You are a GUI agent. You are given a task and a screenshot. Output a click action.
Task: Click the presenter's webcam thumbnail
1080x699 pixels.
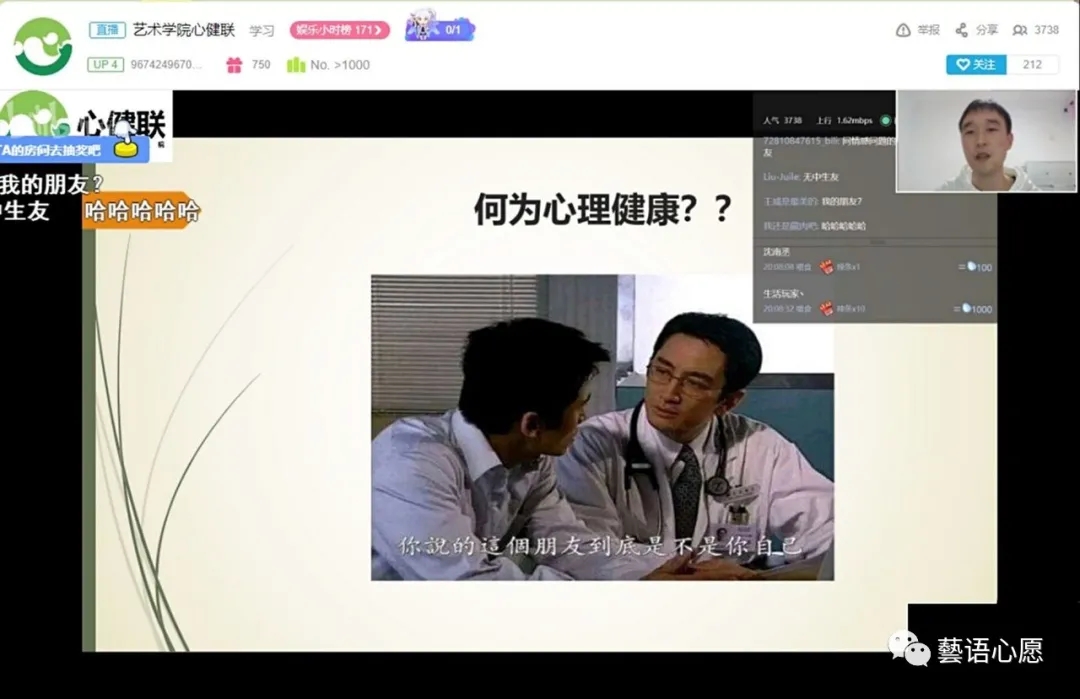[985, 140]
